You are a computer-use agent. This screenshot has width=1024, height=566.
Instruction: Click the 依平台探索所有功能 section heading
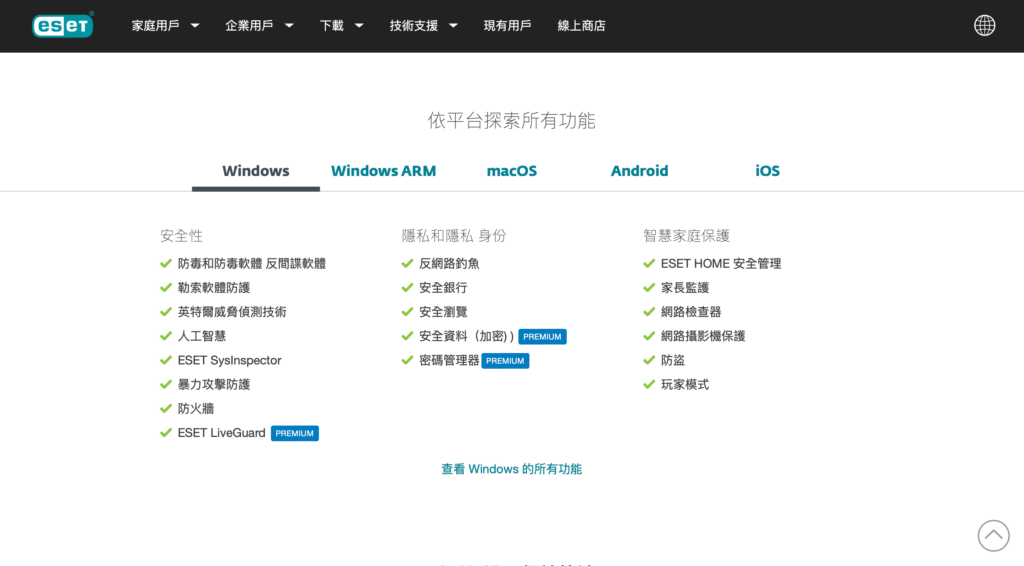(511, 121)
